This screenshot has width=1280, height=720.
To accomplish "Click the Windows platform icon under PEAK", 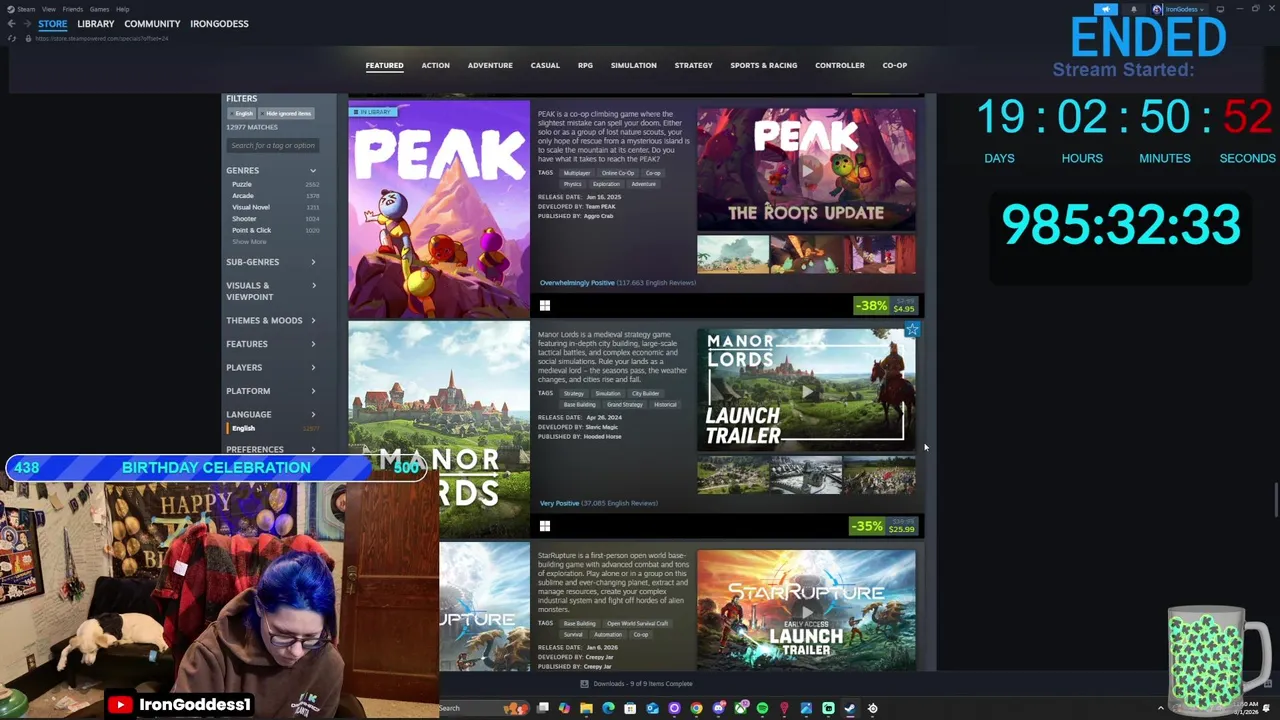I will click(545, 306).
